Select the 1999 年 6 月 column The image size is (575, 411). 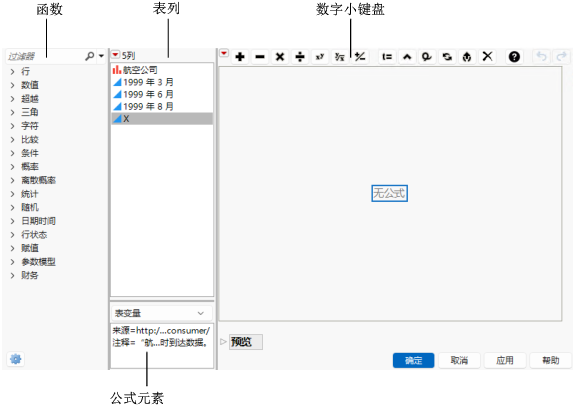point(162,94)
